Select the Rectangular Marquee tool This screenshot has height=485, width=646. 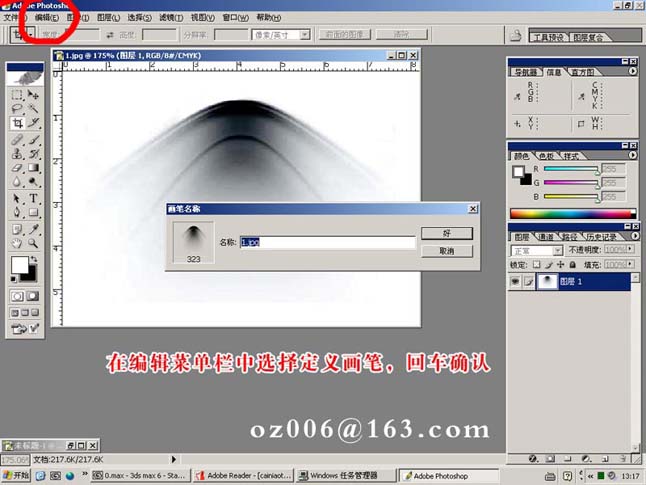coord(18,95)
